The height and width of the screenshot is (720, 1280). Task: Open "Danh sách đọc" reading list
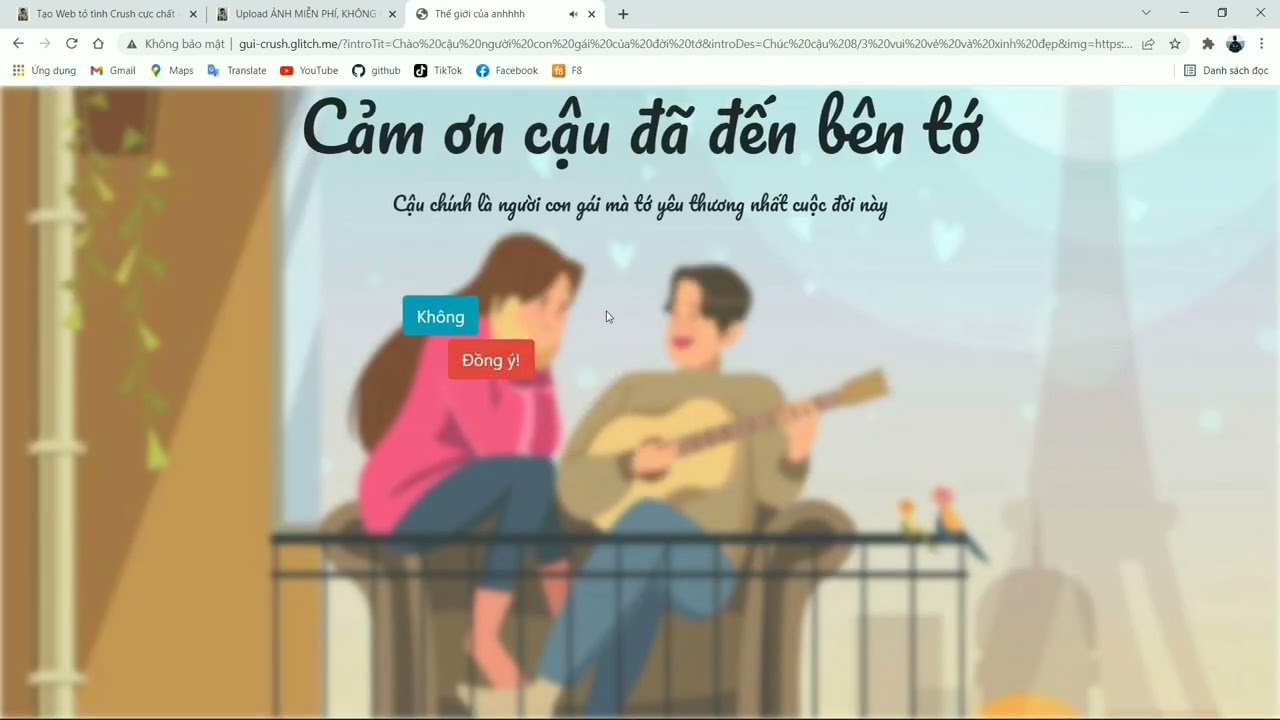1226,70
